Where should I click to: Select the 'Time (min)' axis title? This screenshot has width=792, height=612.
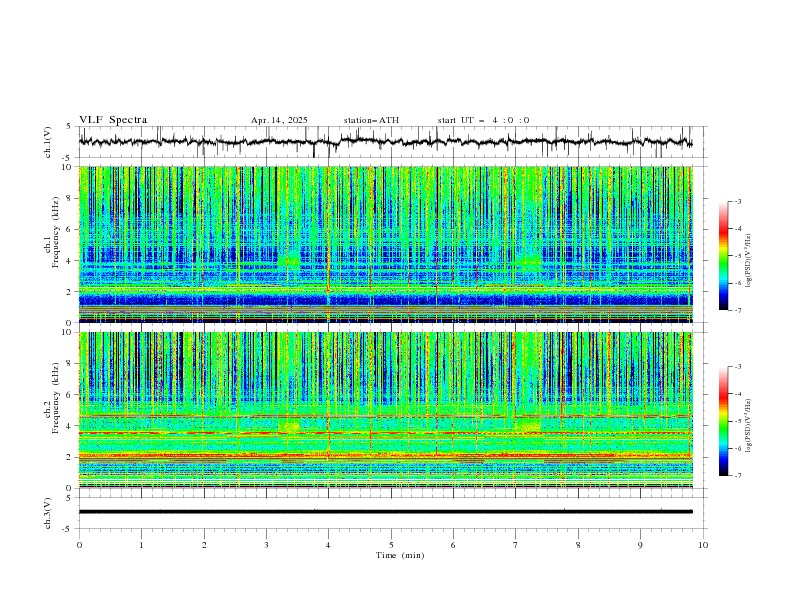click(x=400, y=555)
